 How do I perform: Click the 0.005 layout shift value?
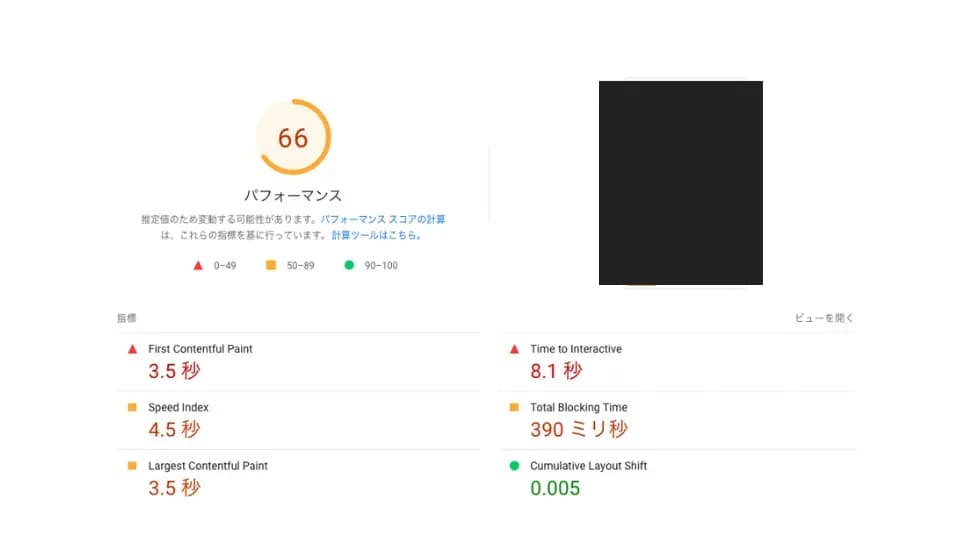[555, 488]
